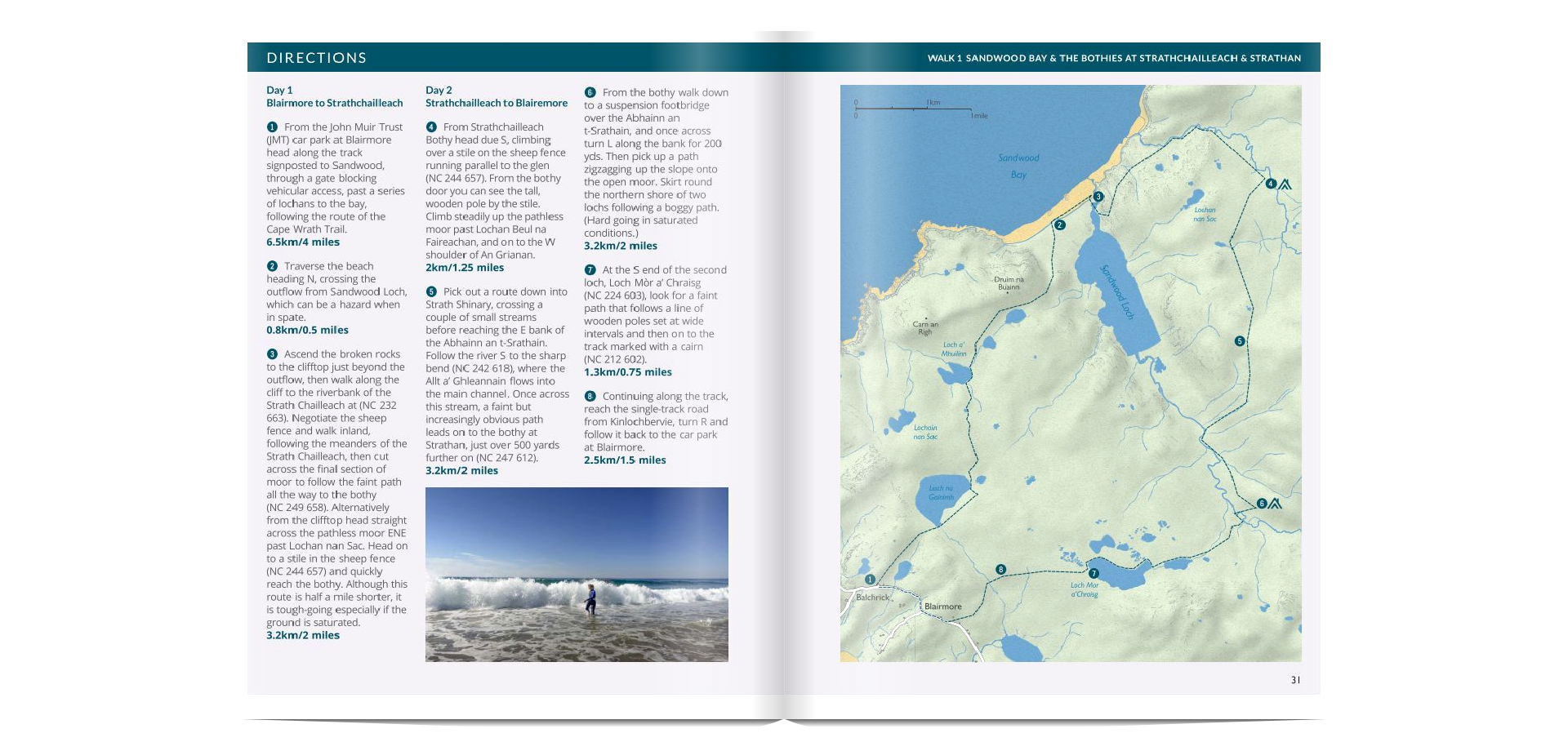Select waypoint marker 8 on the map
Screen dimensions: 1568x751
1000,570
